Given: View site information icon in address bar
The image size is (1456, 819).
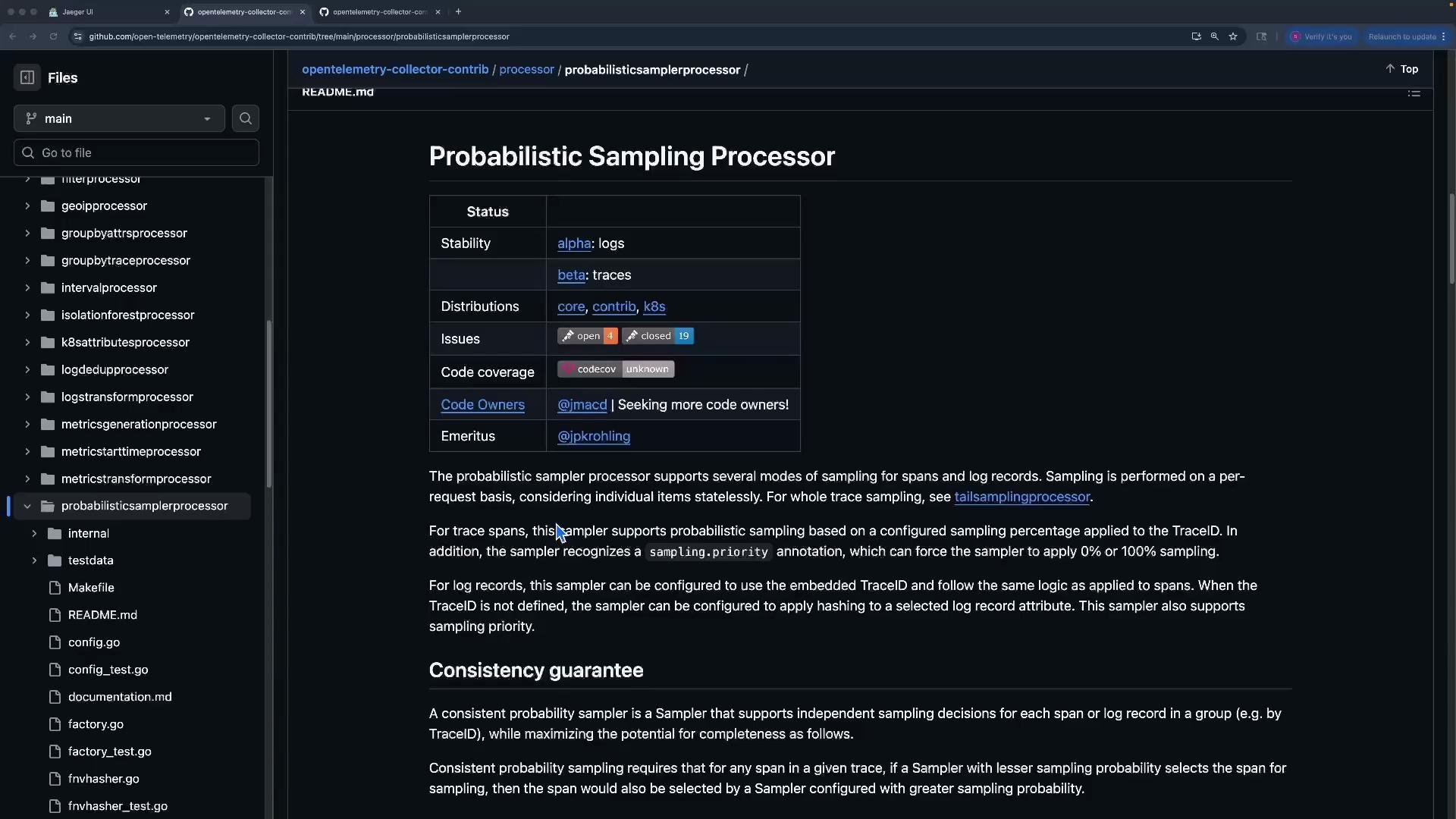Looking at the screenshot, I should pyautogui.click(x=77, y=36).
